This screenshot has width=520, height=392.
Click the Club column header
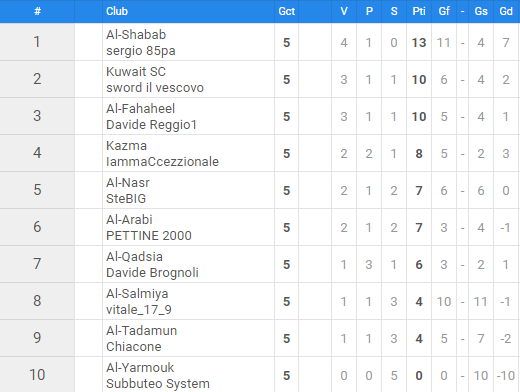click(x=117, y=11)
